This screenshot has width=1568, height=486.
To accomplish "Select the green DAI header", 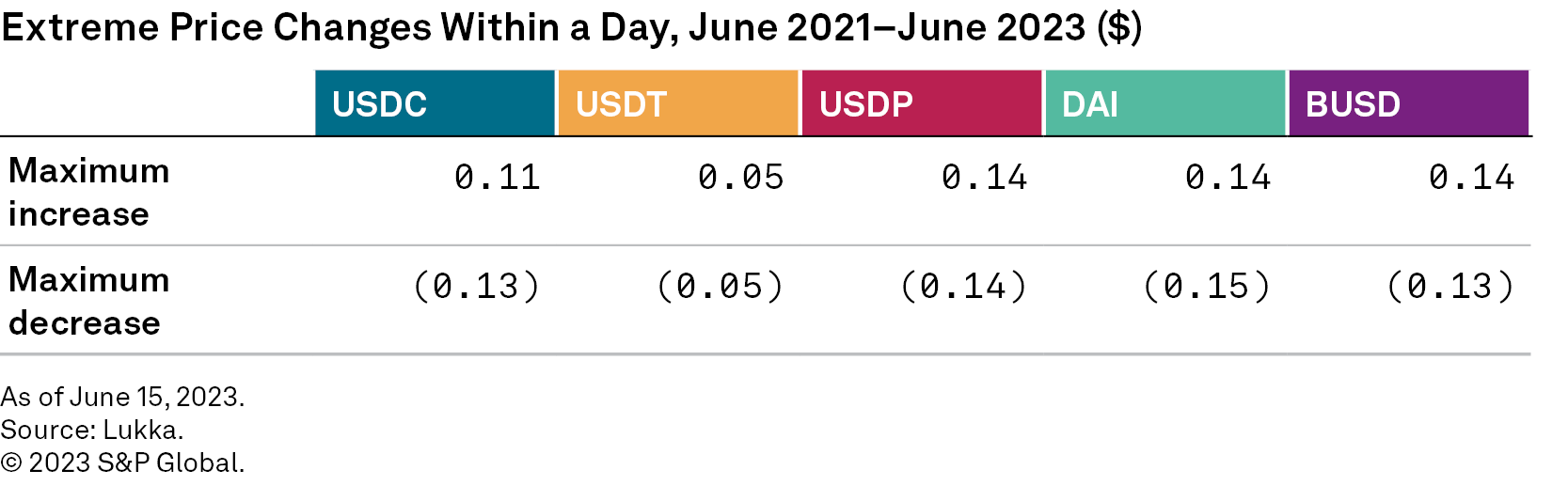I will pos(1164,103).
